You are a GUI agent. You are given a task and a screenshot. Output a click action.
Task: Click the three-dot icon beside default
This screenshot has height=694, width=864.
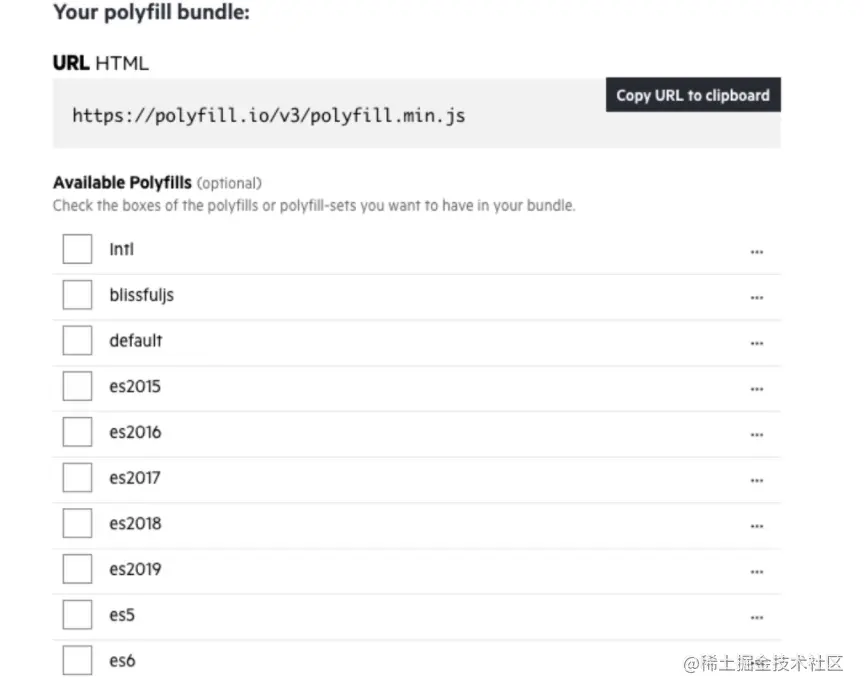tap(757, 343)
